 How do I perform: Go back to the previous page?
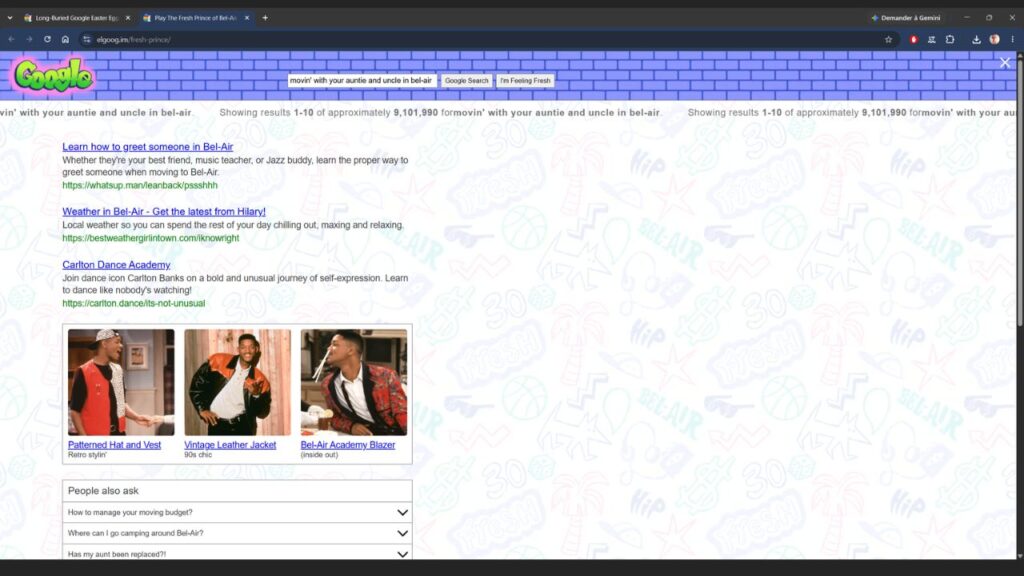12,39
